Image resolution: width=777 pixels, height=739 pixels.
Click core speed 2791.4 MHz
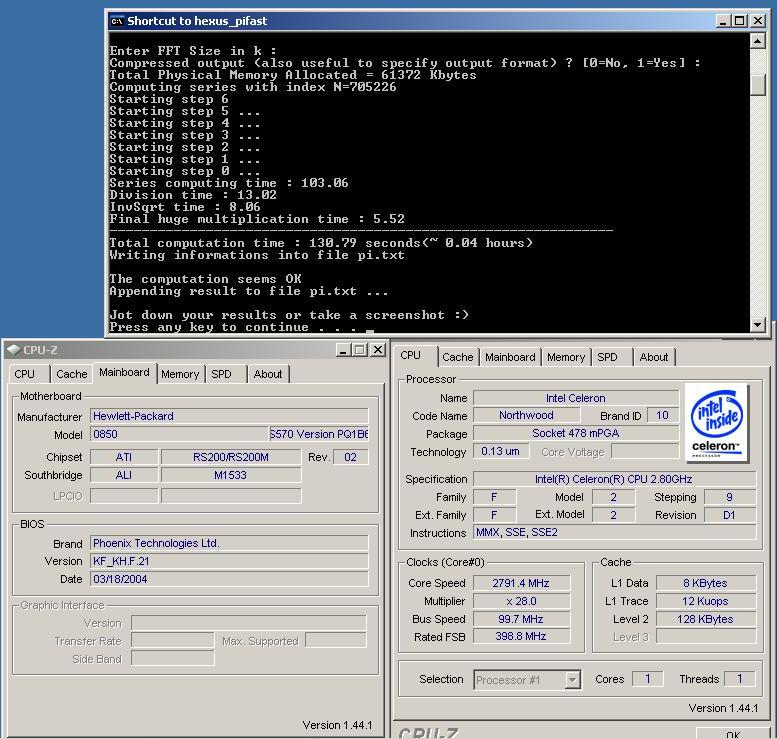pyautogui.click(x=521, y=583)
